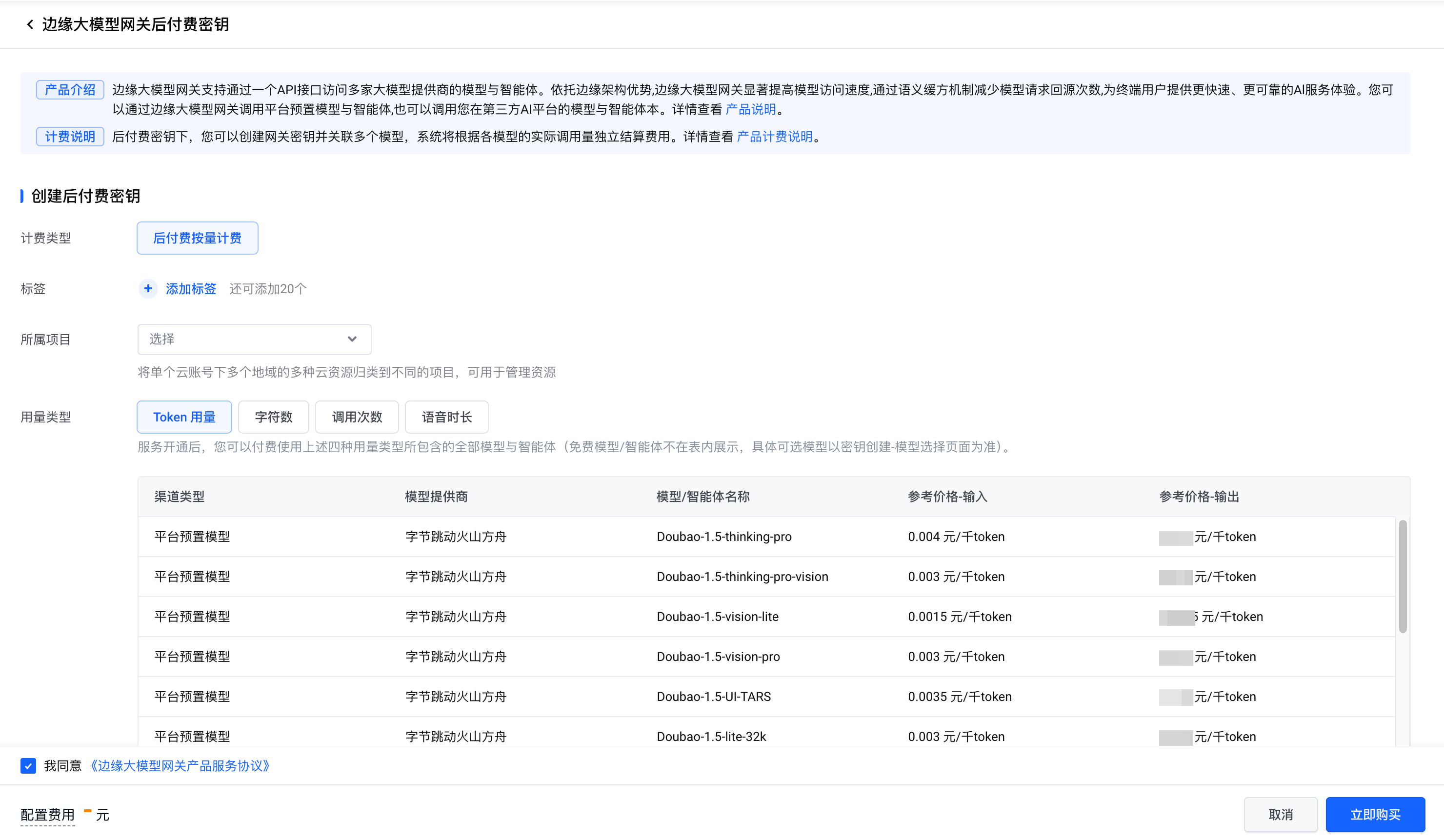Viewport: 1444px width, 840px height.
Task: Click the model table vertical scrollbar
Action: coord(1402,576)
